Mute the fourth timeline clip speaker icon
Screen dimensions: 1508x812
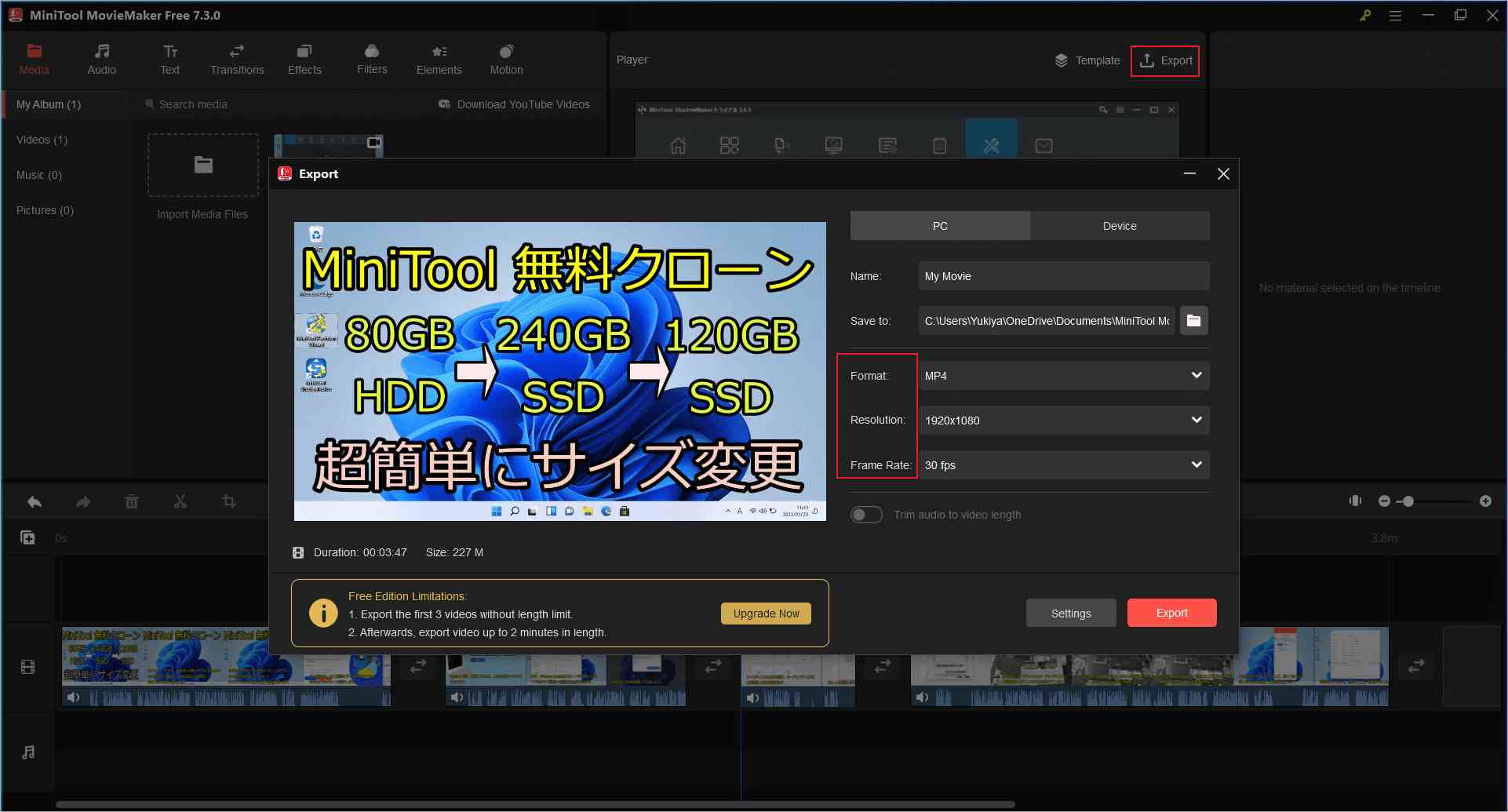tap(922, 697)
